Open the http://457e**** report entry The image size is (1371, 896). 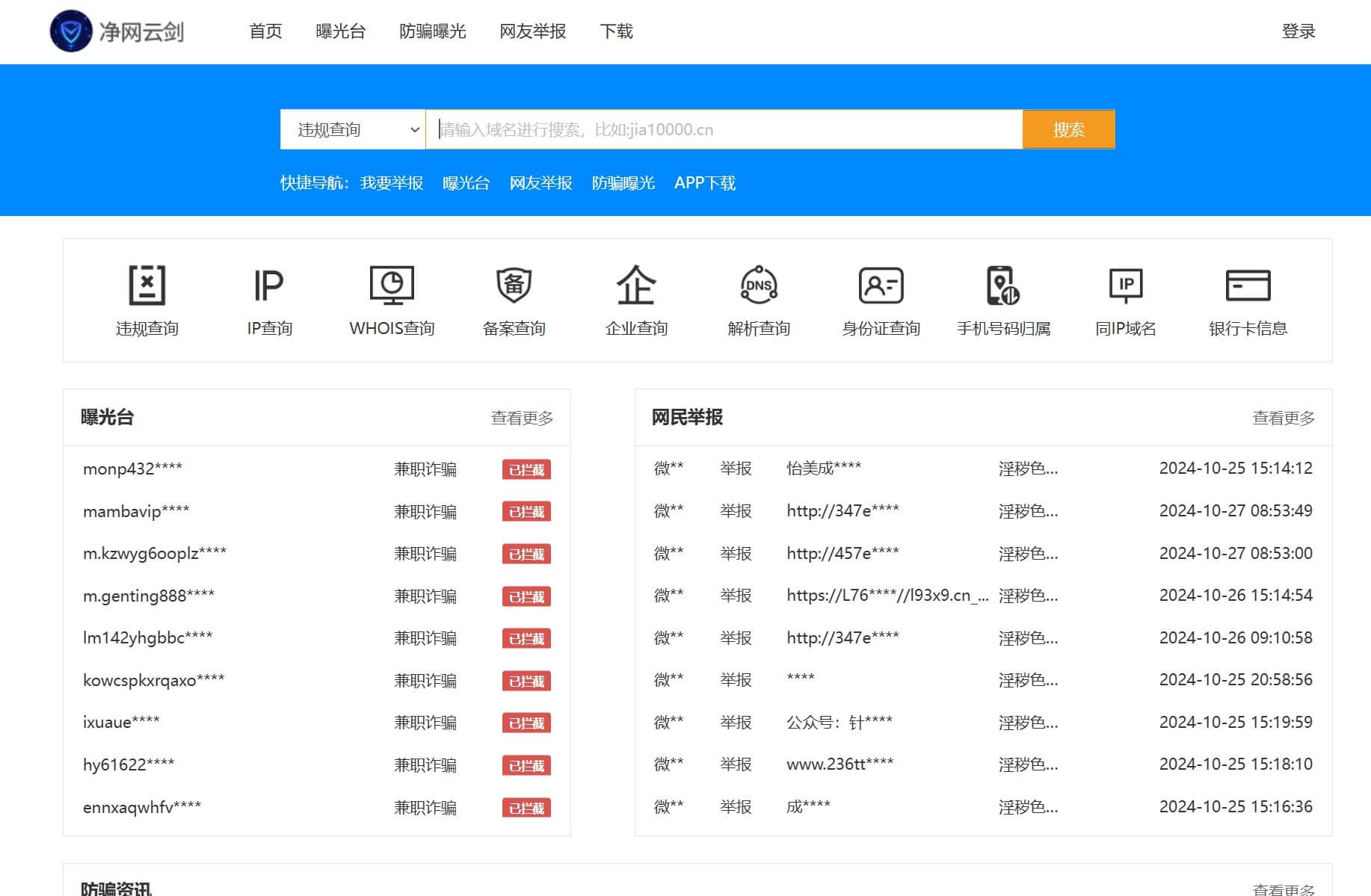pos(842,553)
